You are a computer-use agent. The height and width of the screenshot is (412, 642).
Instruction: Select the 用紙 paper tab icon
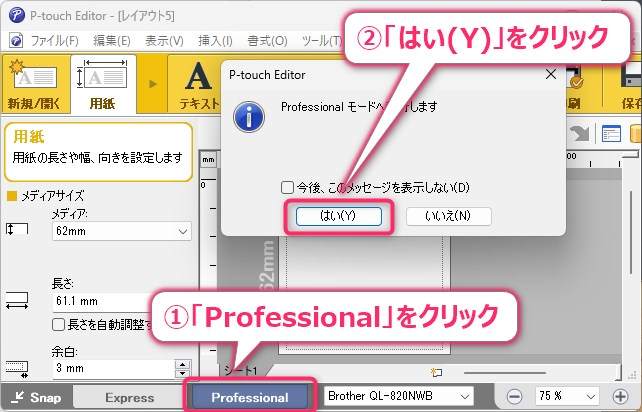click(x=103, y=85)
